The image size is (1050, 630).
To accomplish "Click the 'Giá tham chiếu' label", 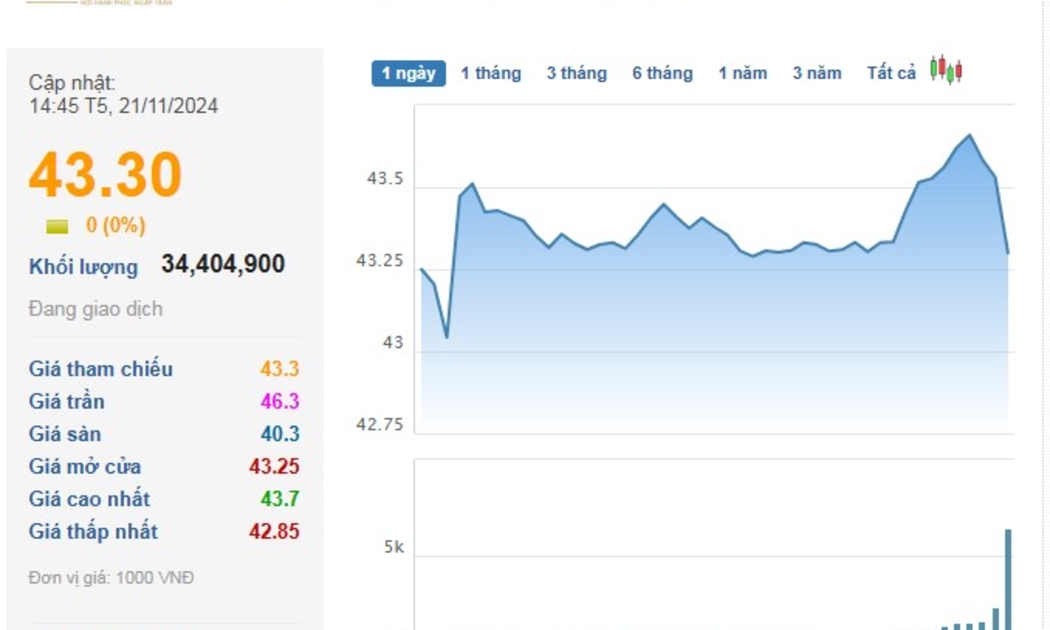I will 100,369.
